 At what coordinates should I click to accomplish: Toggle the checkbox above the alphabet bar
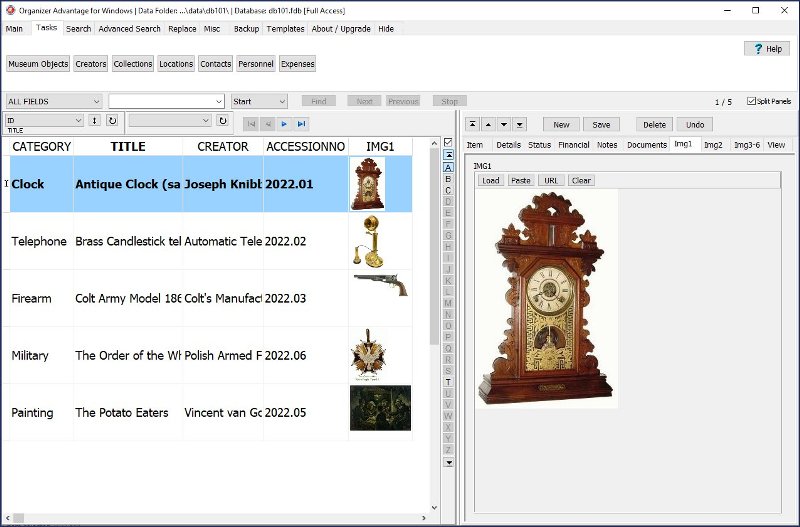(448, 142)
